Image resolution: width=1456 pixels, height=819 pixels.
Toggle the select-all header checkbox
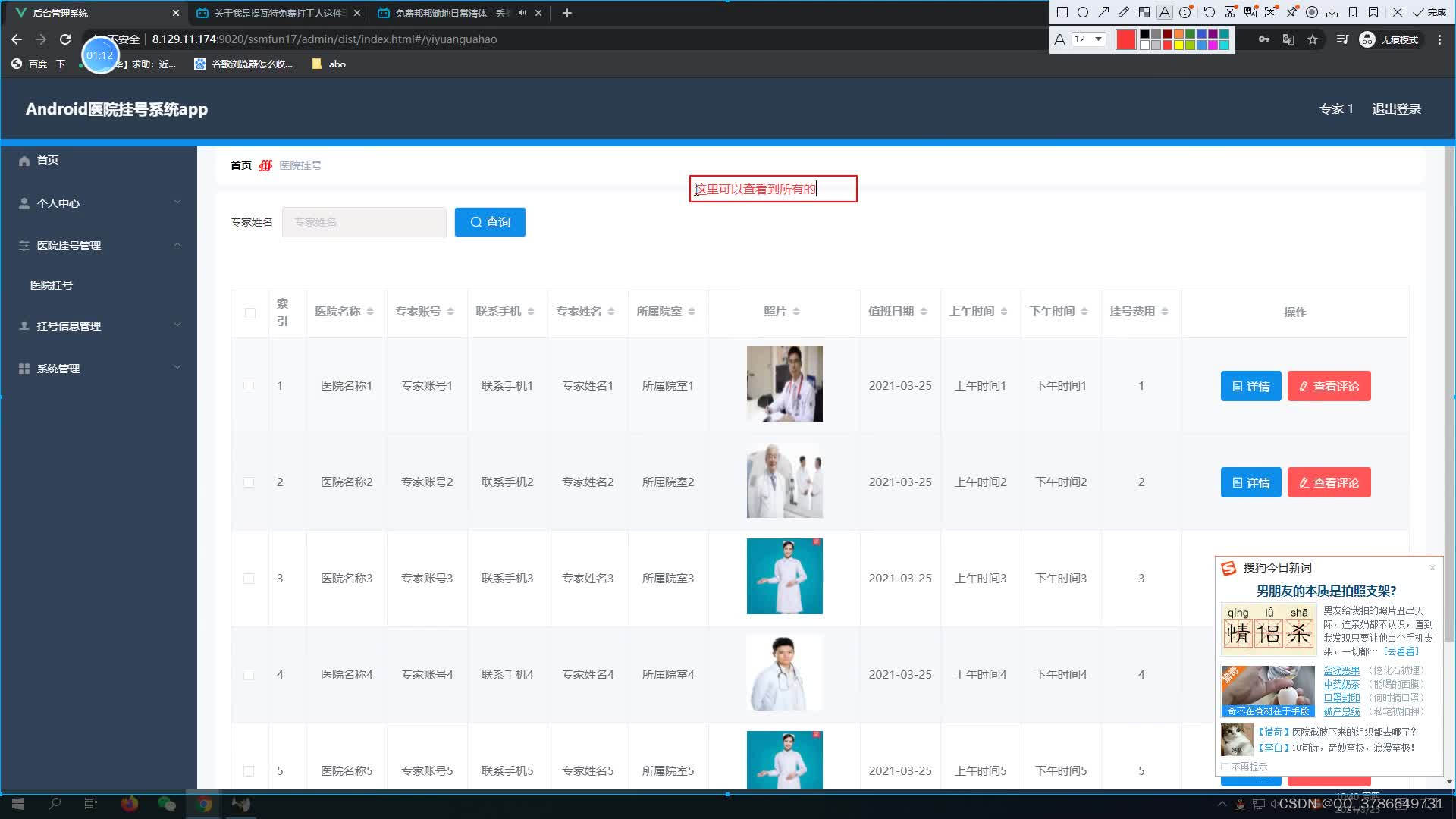click(x=250, y=313)
